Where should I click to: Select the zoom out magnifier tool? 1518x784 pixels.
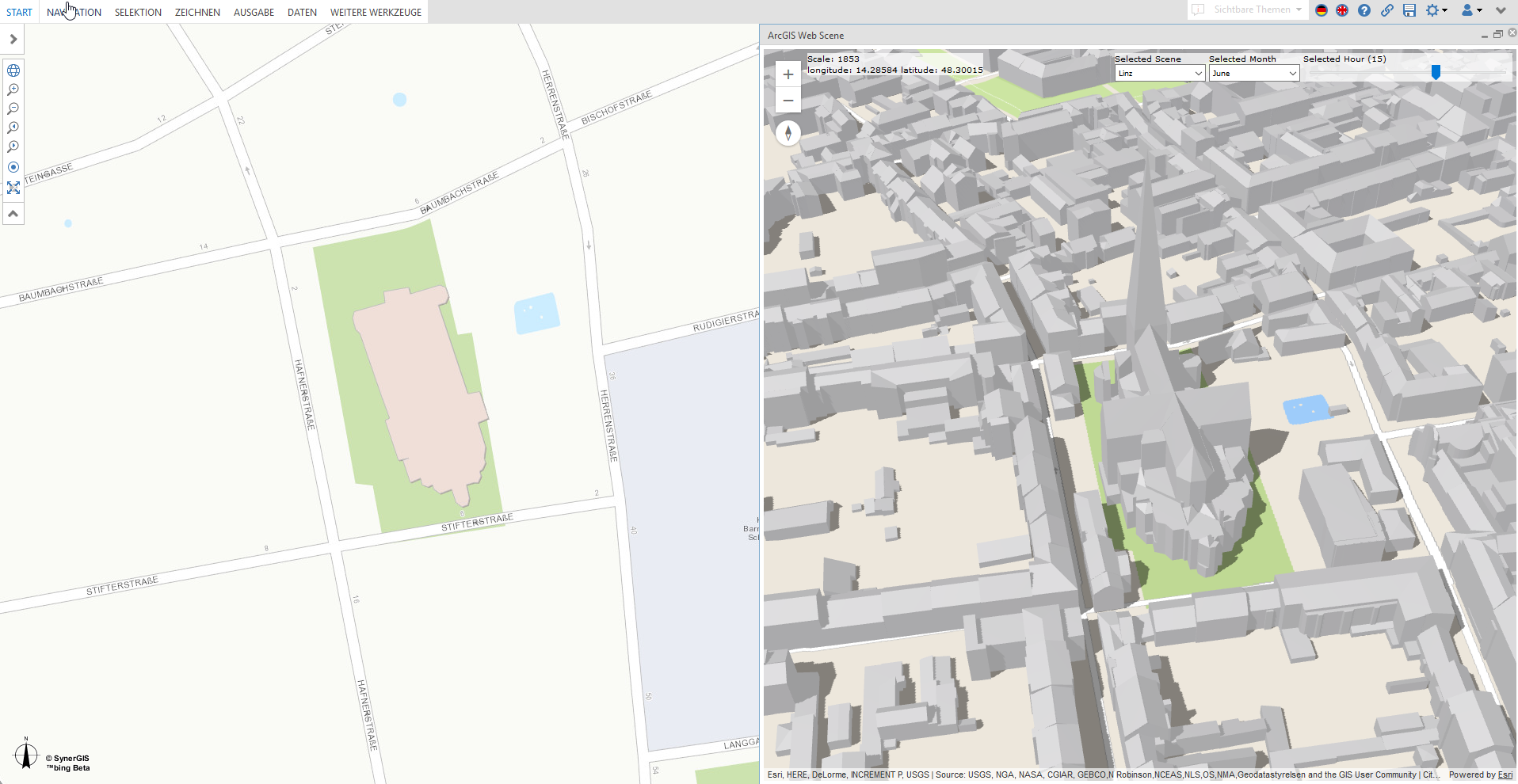(x=13, y=108)
